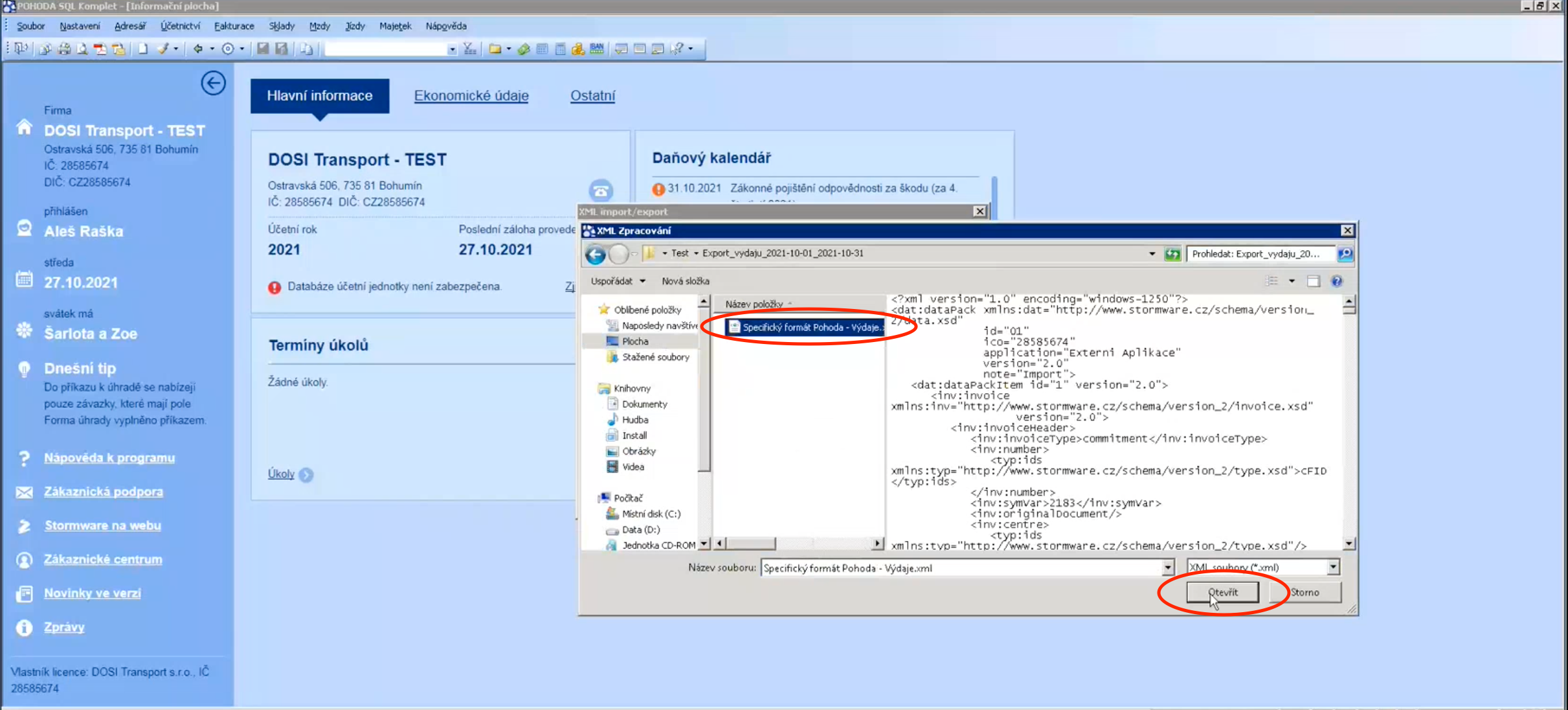Open the Sklady menu
Image resolution: width=1568 pixels, height=710 pixels.
[x=282, y=26]
